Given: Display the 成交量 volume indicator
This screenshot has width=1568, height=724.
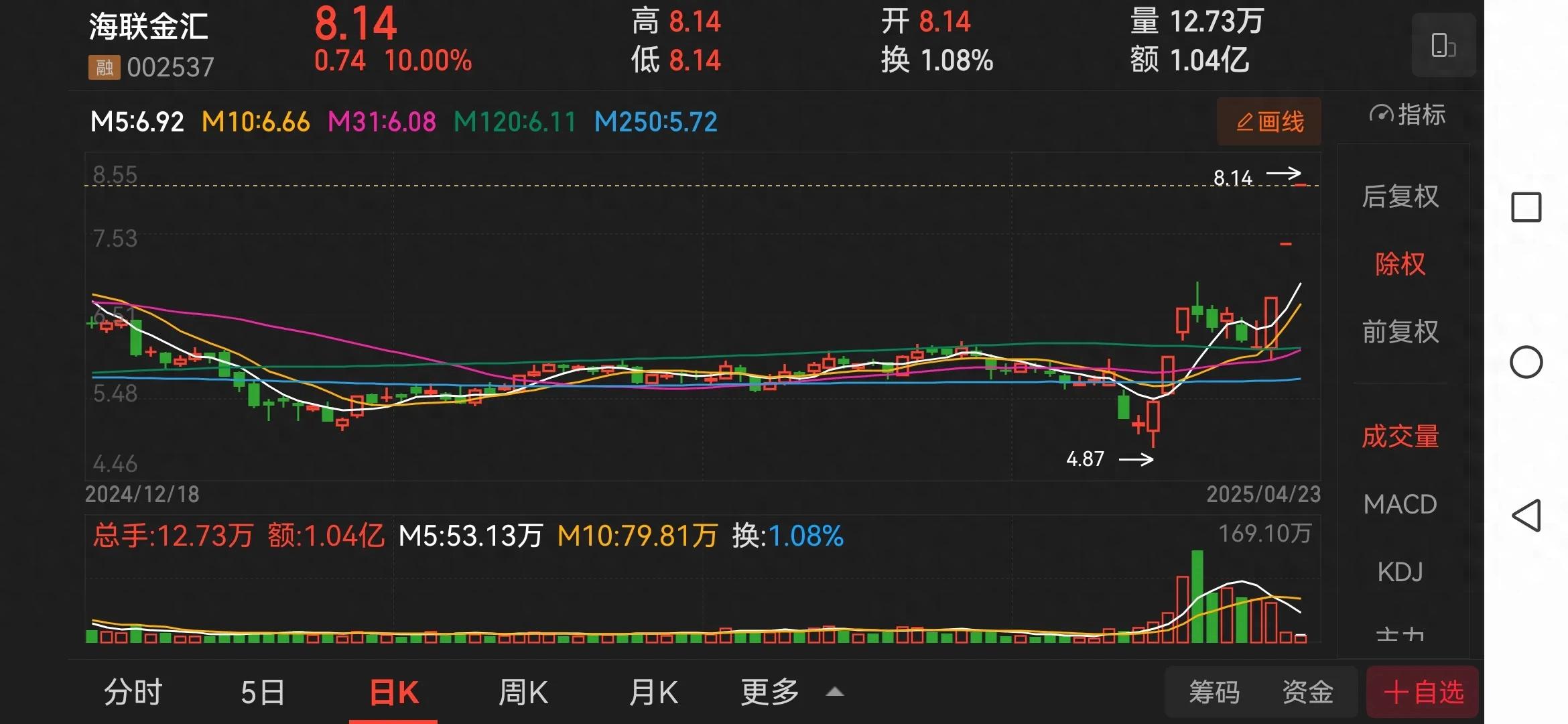Looking at the screenshot, I should (x=1400, y=436).
